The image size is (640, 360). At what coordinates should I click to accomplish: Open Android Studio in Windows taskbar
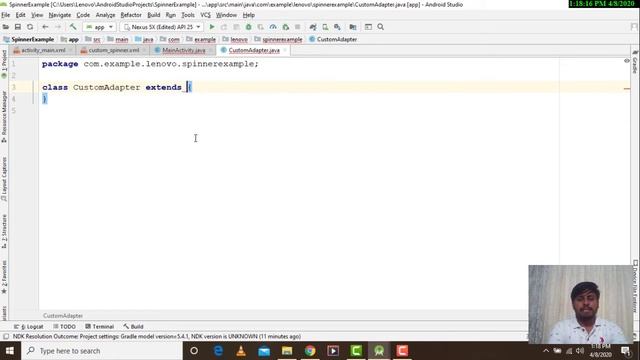(x=379, y=351)
